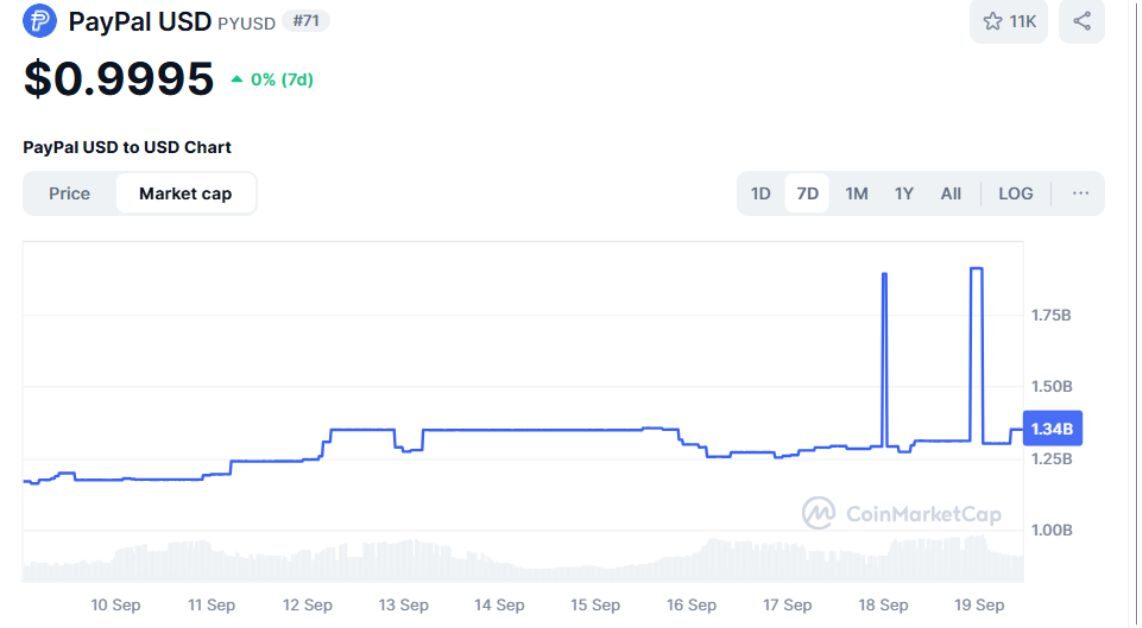This screenshot has height=628, width=1142.
Task: Click the PayPal USD coin name title
Action: point(140,21)
